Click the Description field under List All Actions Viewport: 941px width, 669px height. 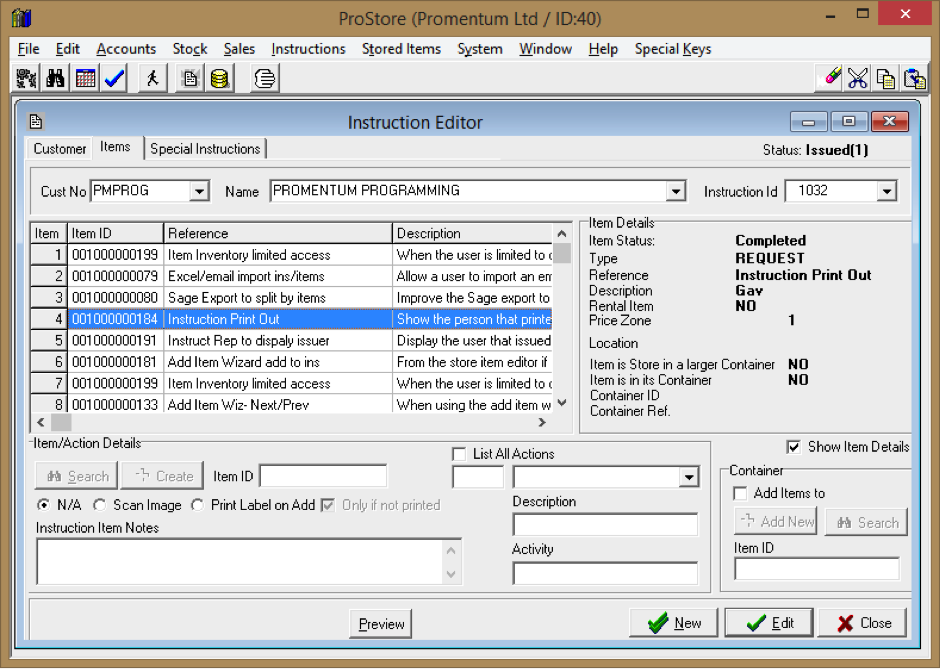(x=606, y=524)
